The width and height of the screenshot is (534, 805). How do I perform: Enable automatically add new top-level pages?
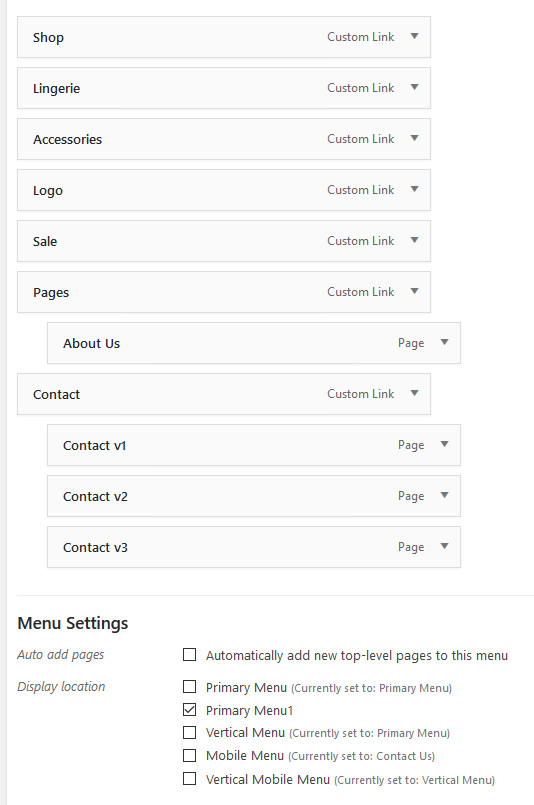(x=189, y=655)
